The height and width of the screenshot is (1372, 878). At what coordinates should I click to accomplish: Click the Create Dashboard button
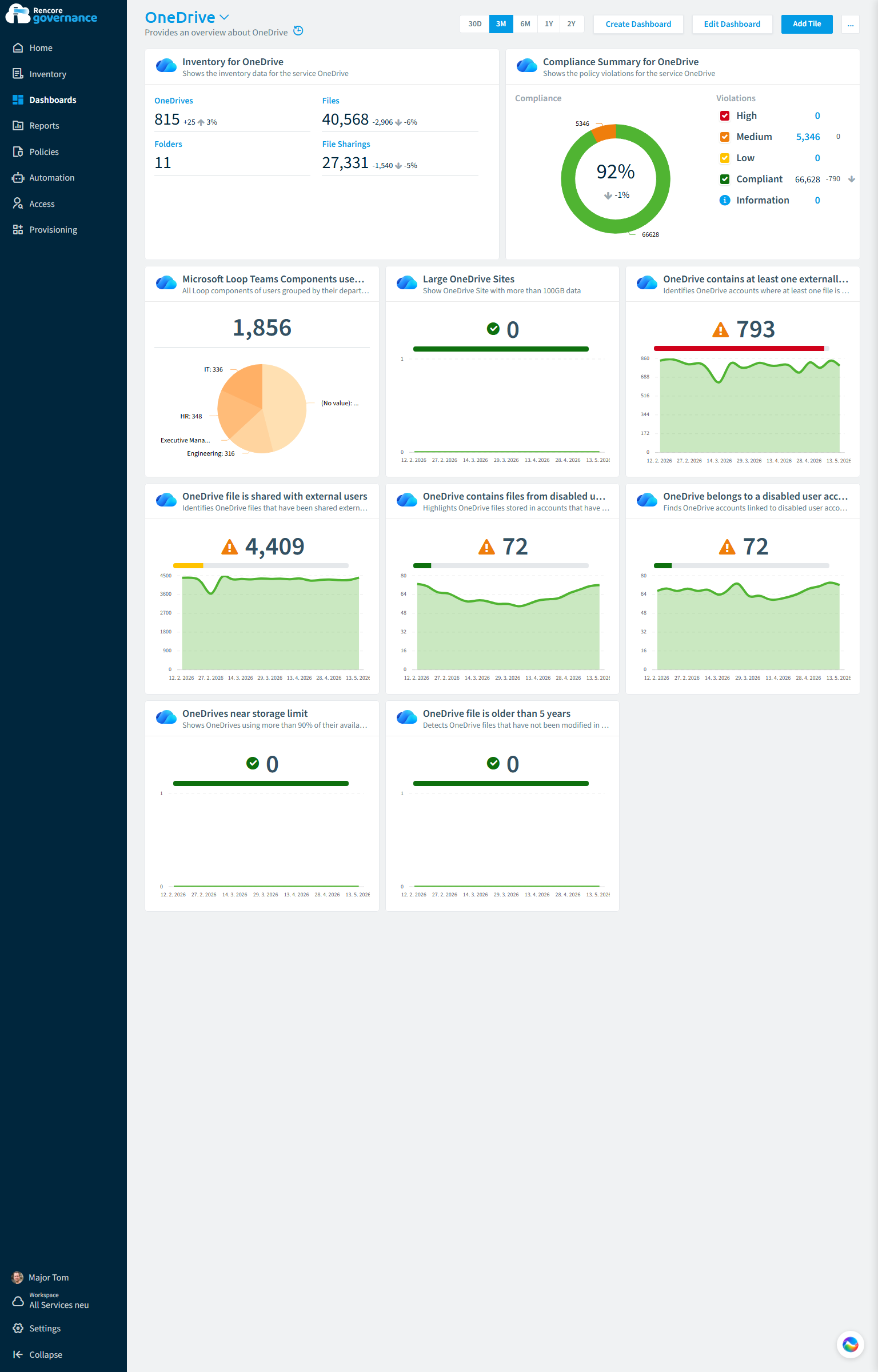(x=638, y=24)
